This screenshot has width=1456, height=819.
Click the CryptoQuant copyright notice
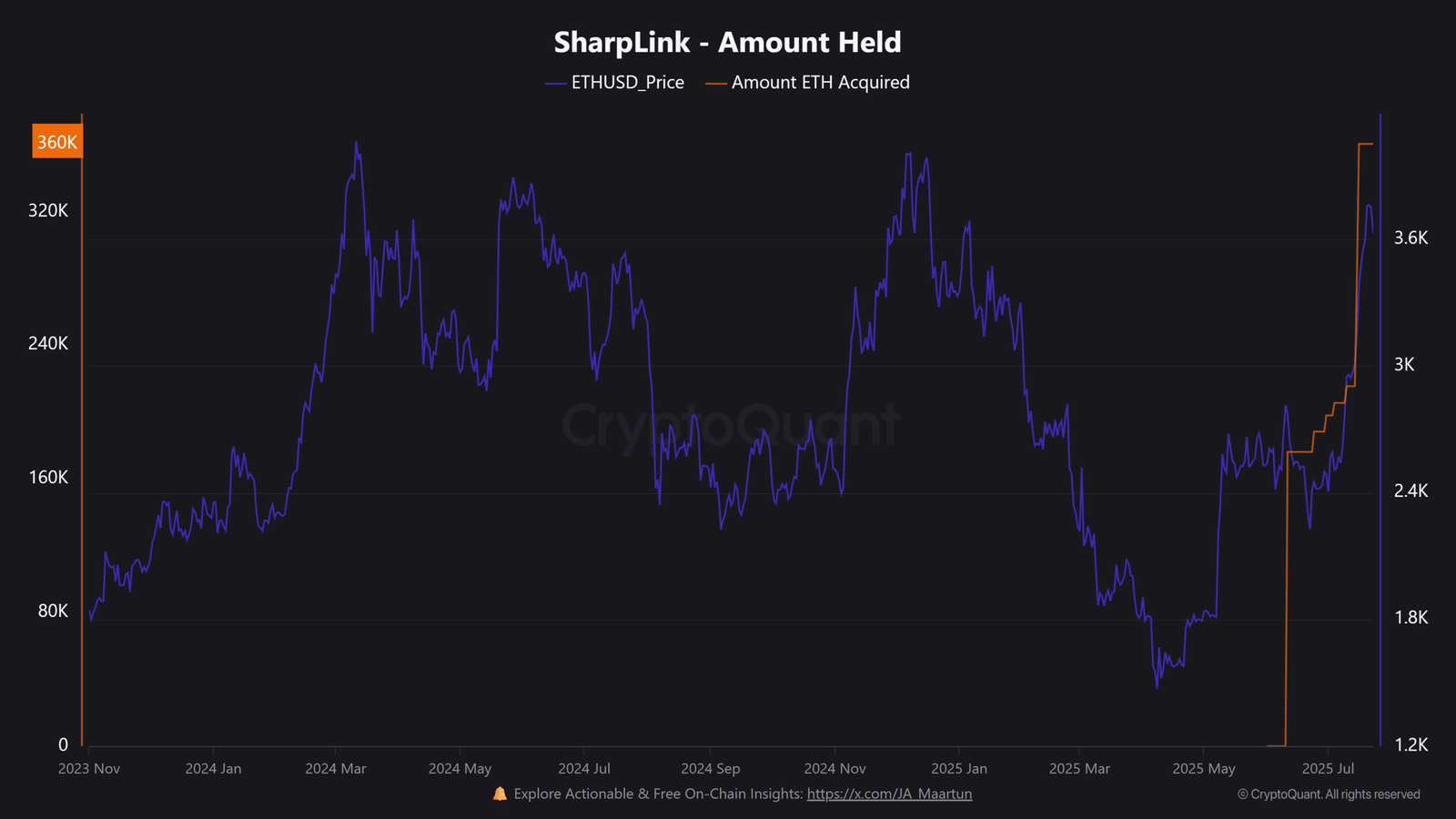click(1328, 794)
